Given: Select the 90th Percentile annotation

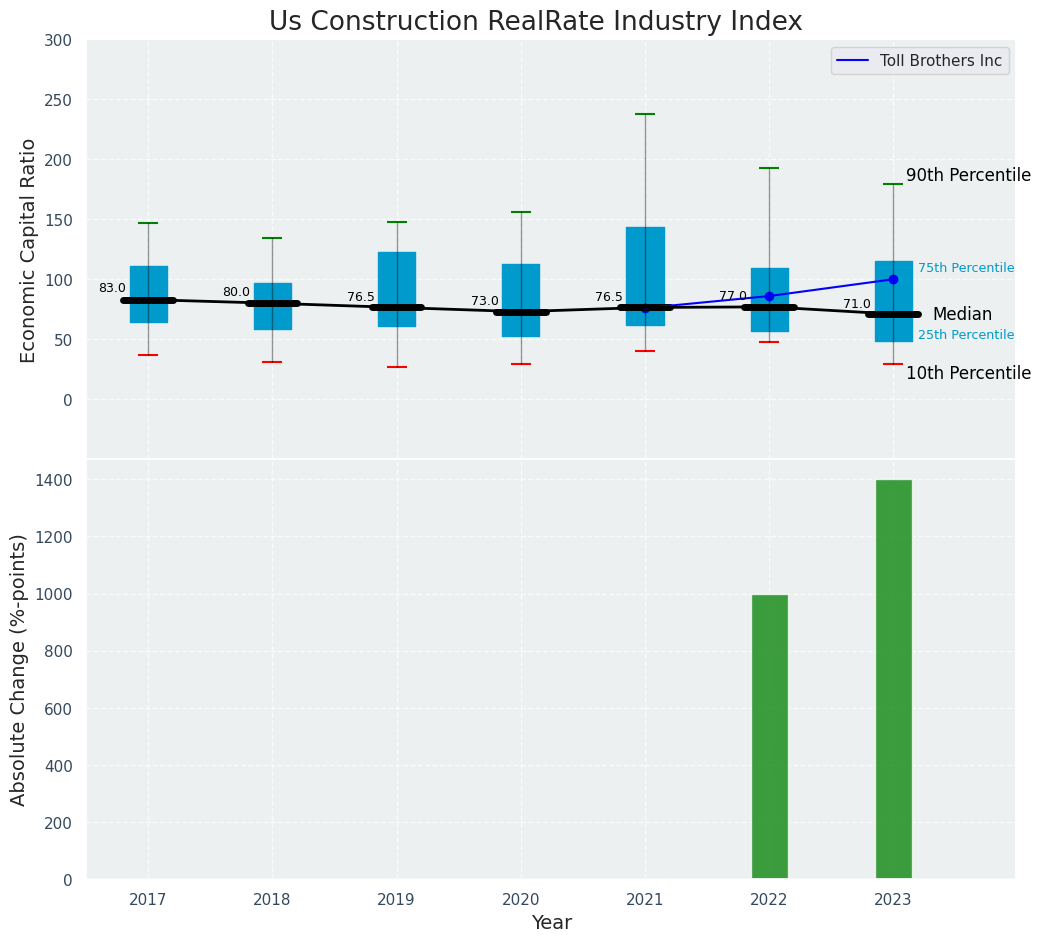Looking at the screenshot, I should point(967,176).
